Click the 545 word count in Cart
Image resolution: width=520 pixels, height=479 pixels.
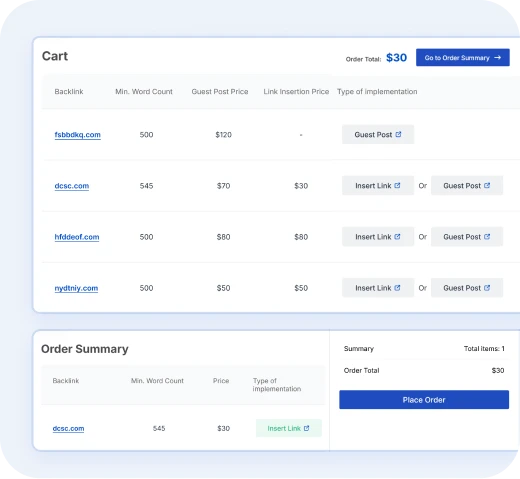146,186
